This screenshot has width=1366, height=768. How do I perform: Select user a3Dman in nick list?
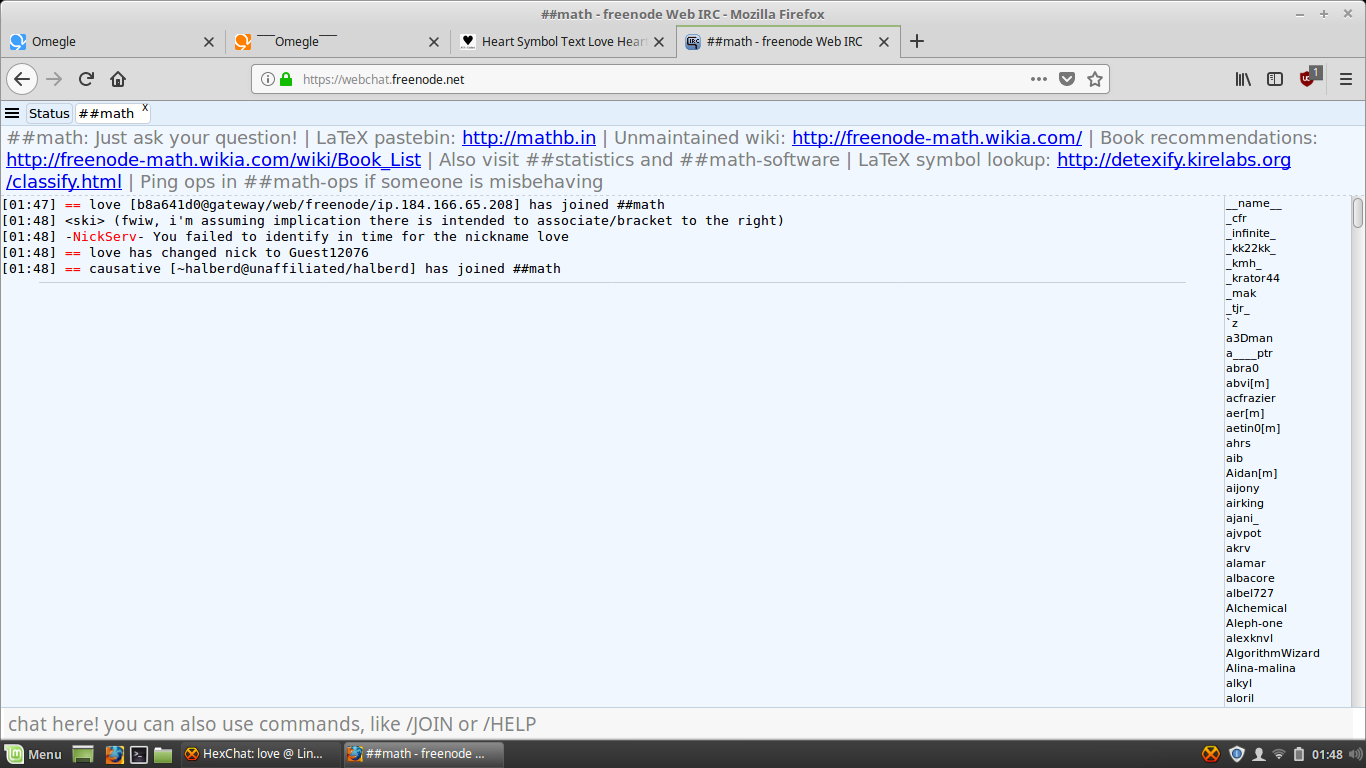pyautogui.click(x=1249, y=338)
